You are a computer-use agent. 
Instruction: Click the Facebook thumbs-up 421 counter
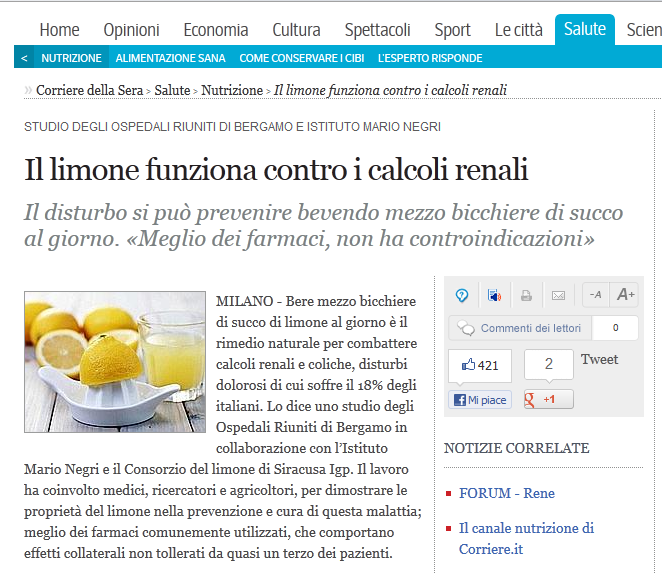pos(480,365)
